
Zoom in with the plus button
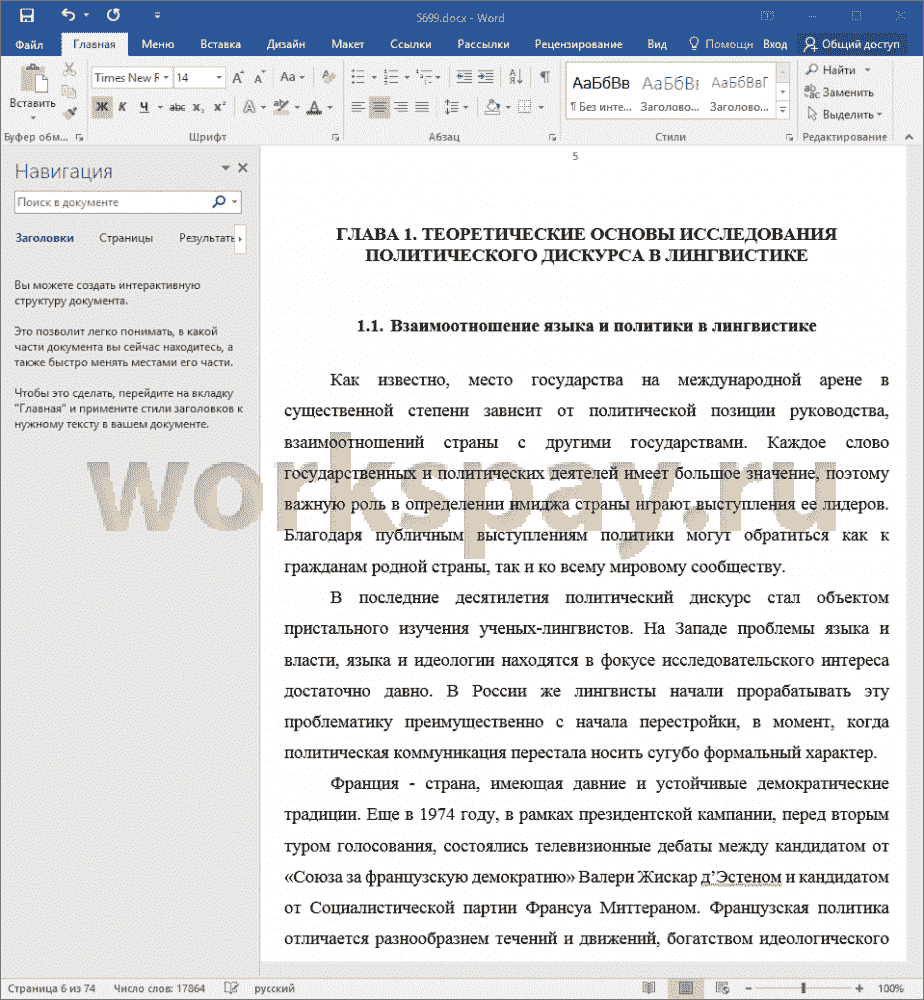coord(859,988)
